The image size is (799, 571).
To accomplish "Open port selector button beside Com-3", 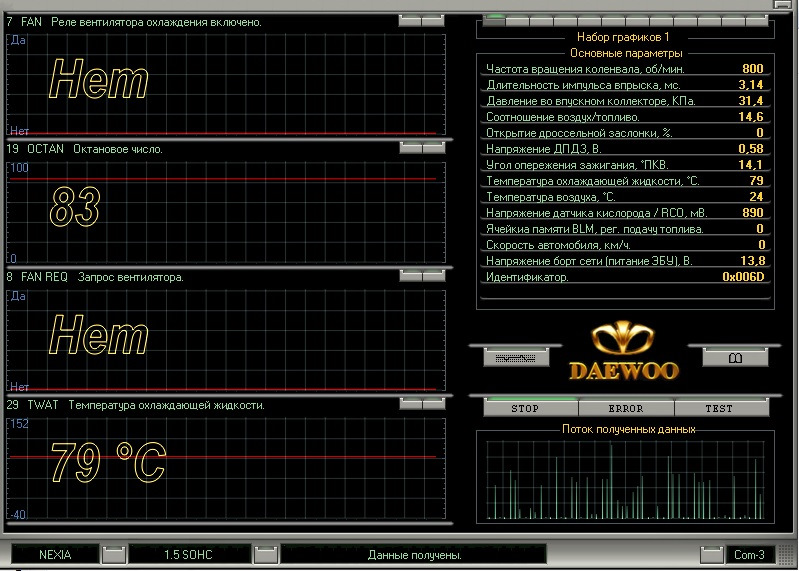I will pos(711,555).
